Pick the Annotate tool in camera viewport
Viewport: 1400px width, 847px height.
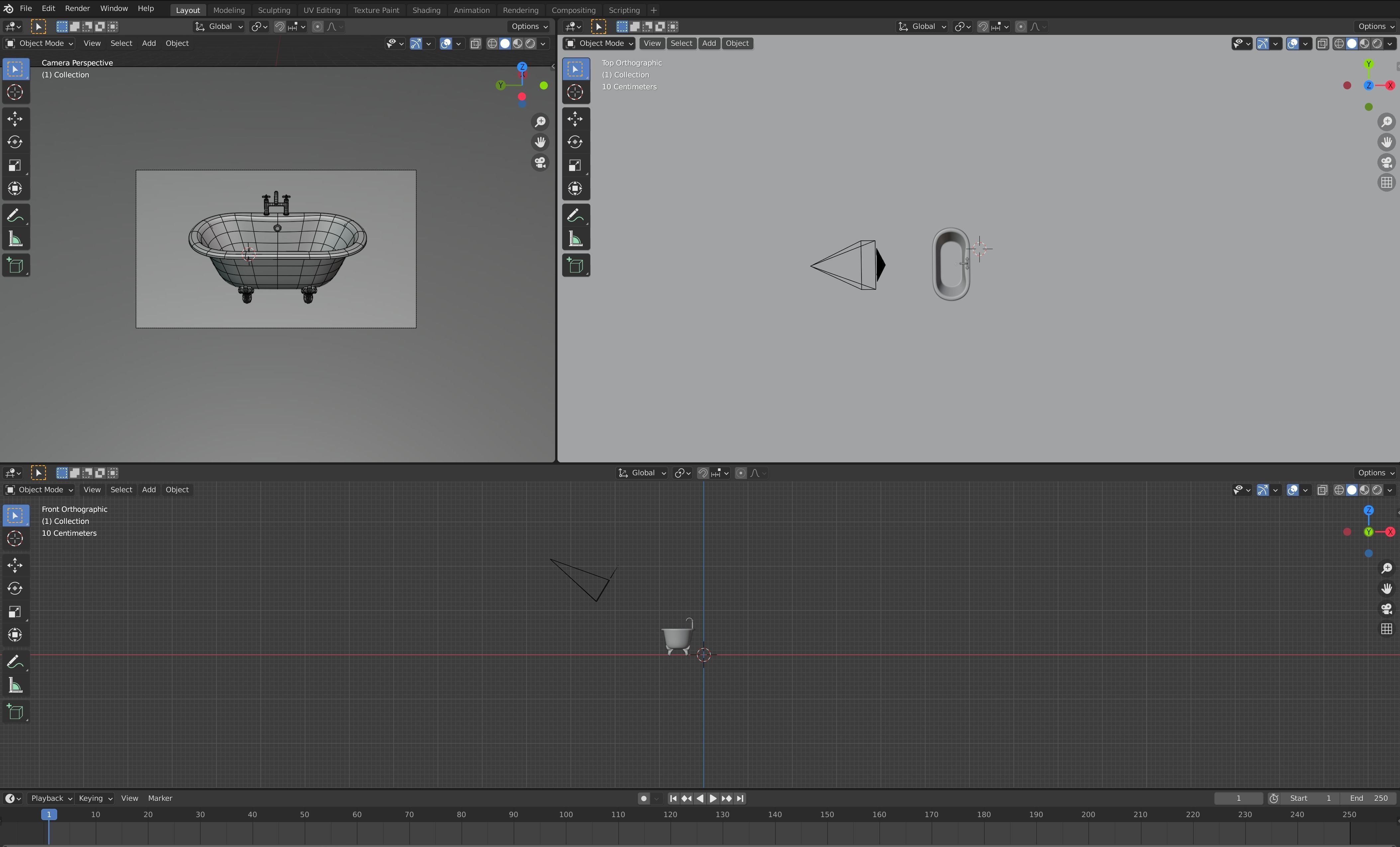(x=15, y=216)
